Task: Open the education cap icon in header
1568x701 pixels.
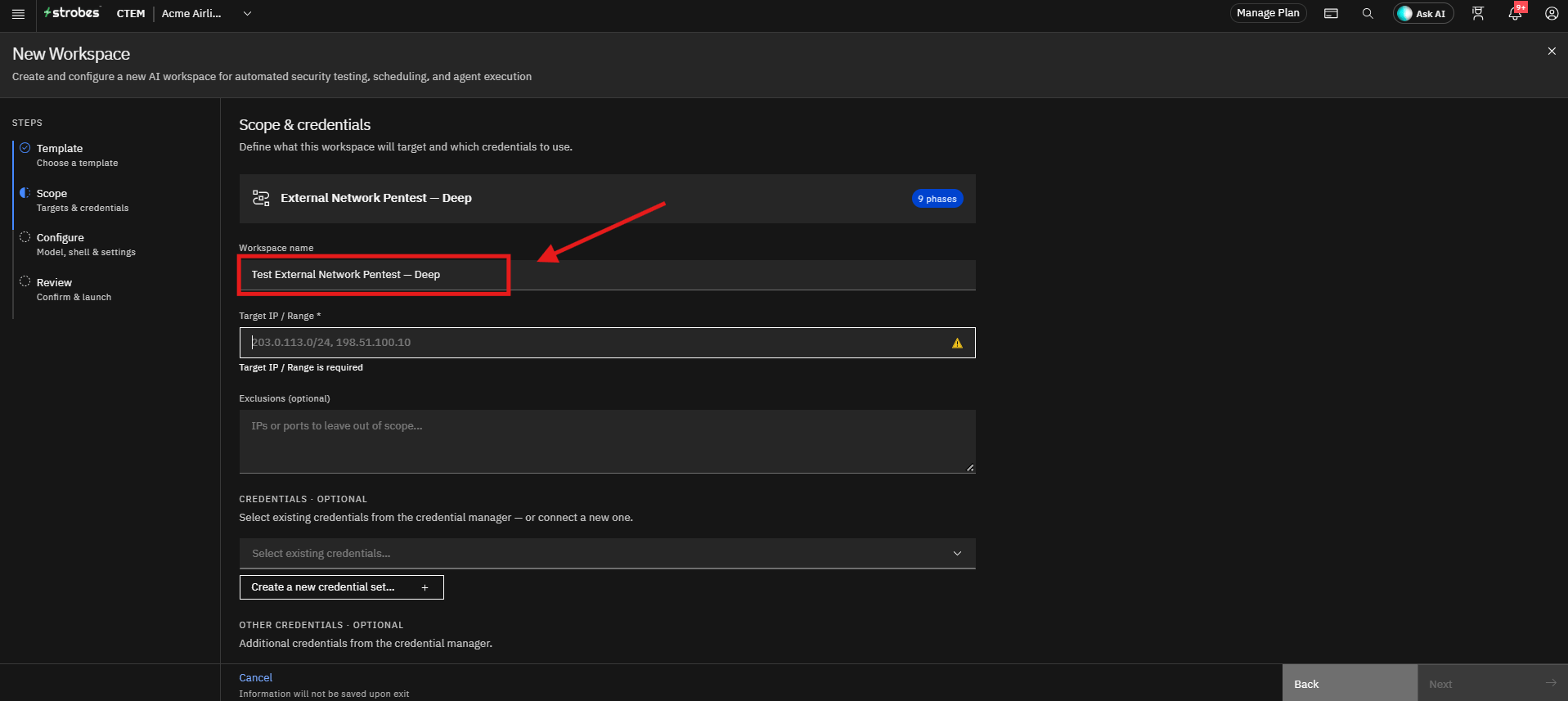Action: point(1478,13)
